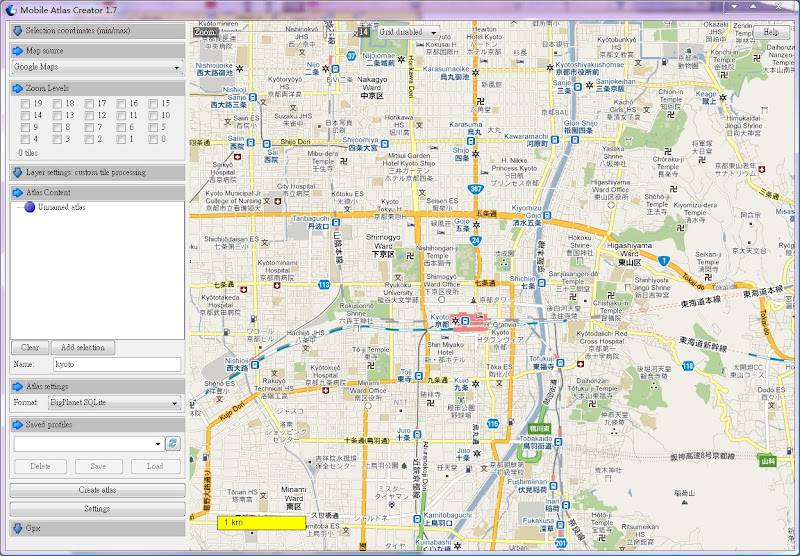Collapse the Saved profiles panel

[x=97, y=424]
